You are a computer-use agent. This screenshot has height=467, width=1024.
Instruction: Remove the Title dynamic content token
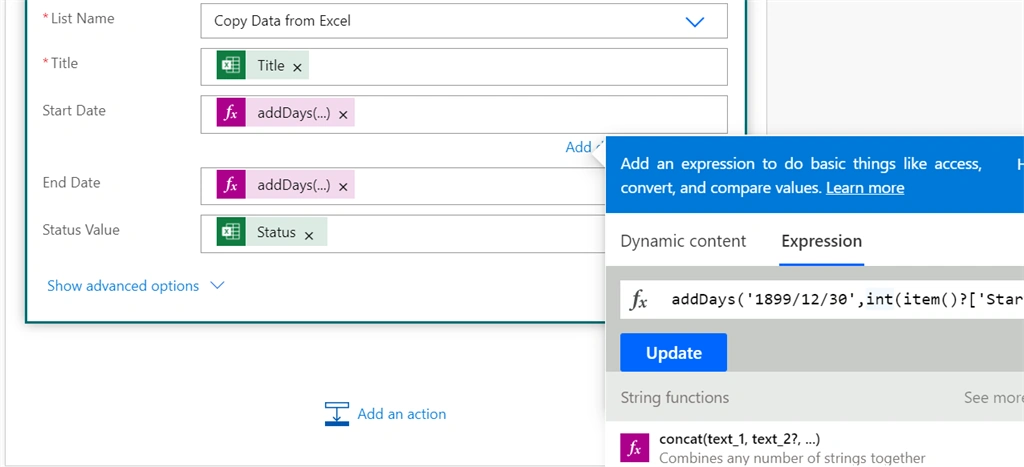pyautogui.click(x=297, y=67)
